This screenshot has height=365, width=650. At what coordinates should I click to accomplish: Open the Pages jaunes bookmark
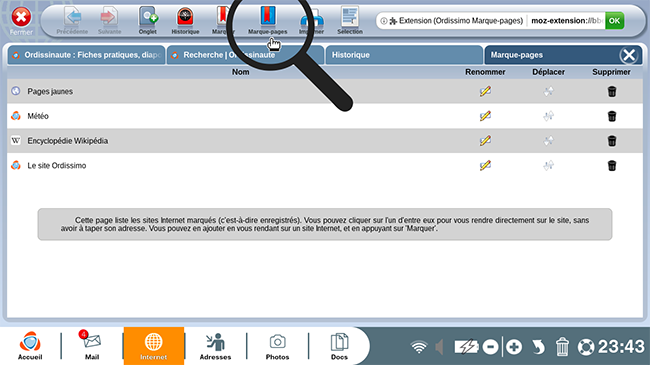click(50, 91)
